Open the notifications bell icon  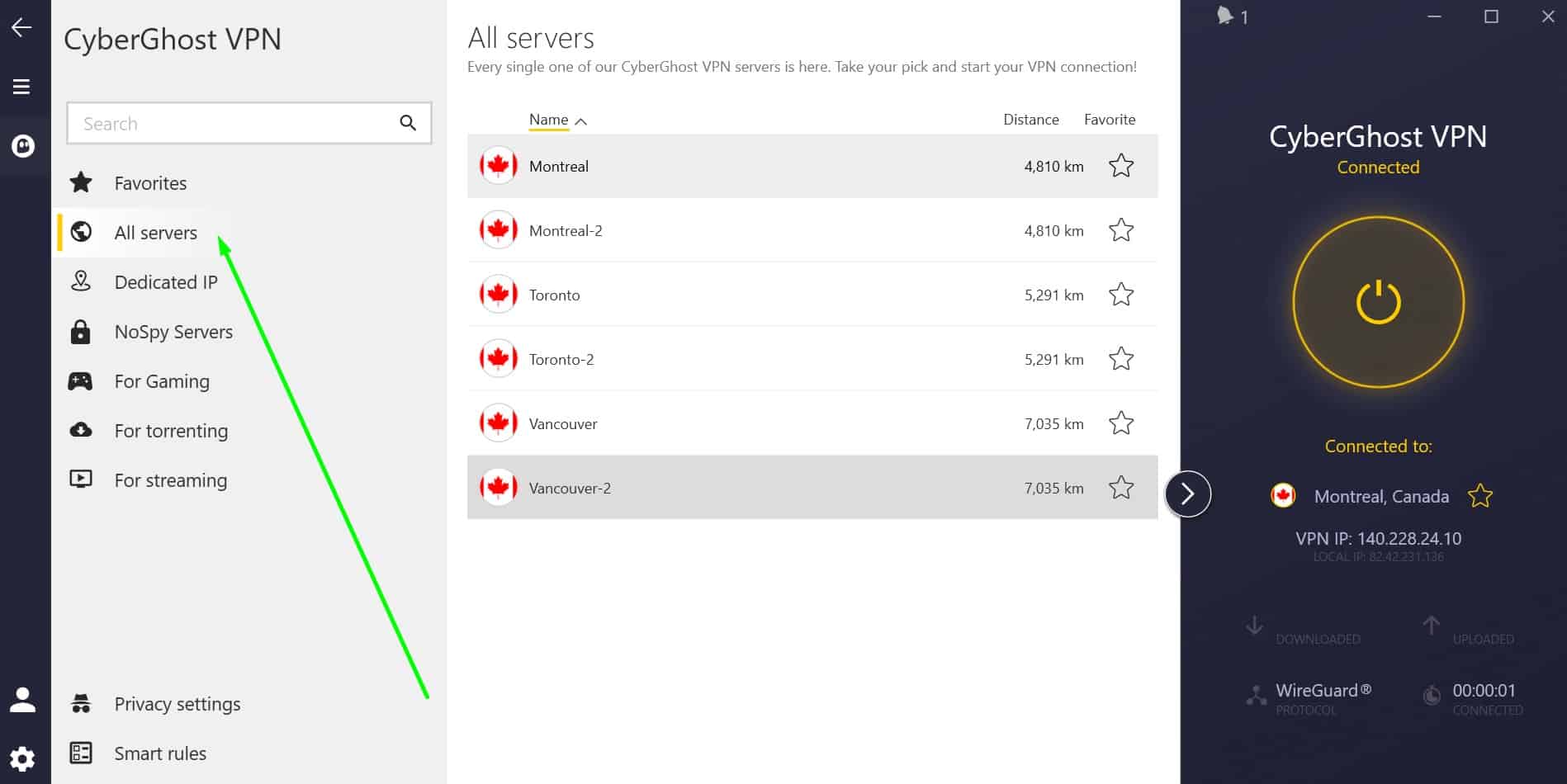point(1225,16)
